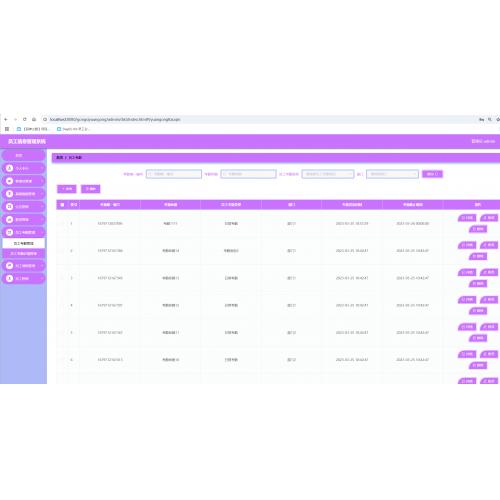Click the browser back arrow
Screen dimensions: 500x500
coord(6,119)
